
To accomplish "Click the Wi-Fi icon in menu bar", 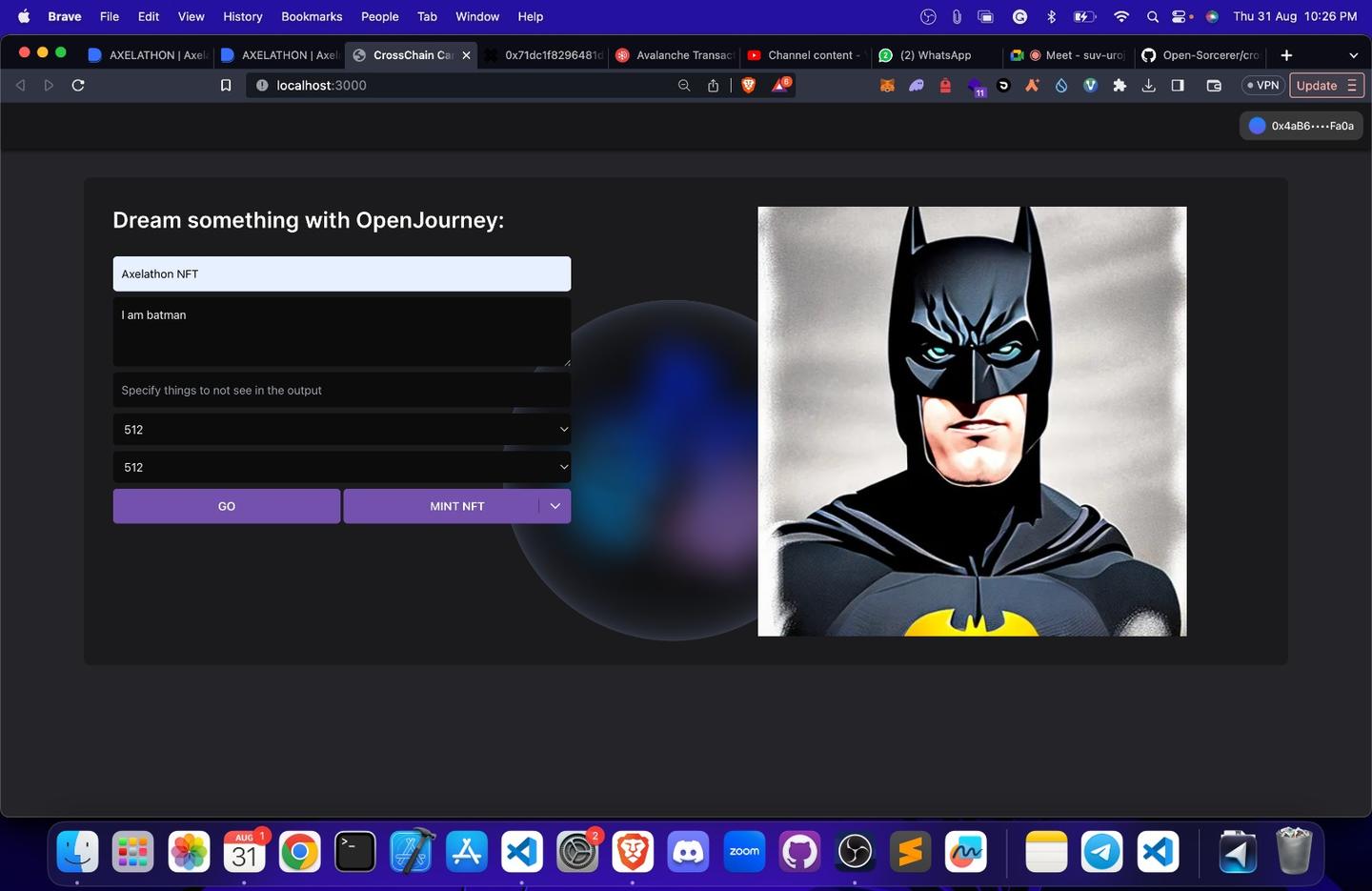I will point(1120,16).
